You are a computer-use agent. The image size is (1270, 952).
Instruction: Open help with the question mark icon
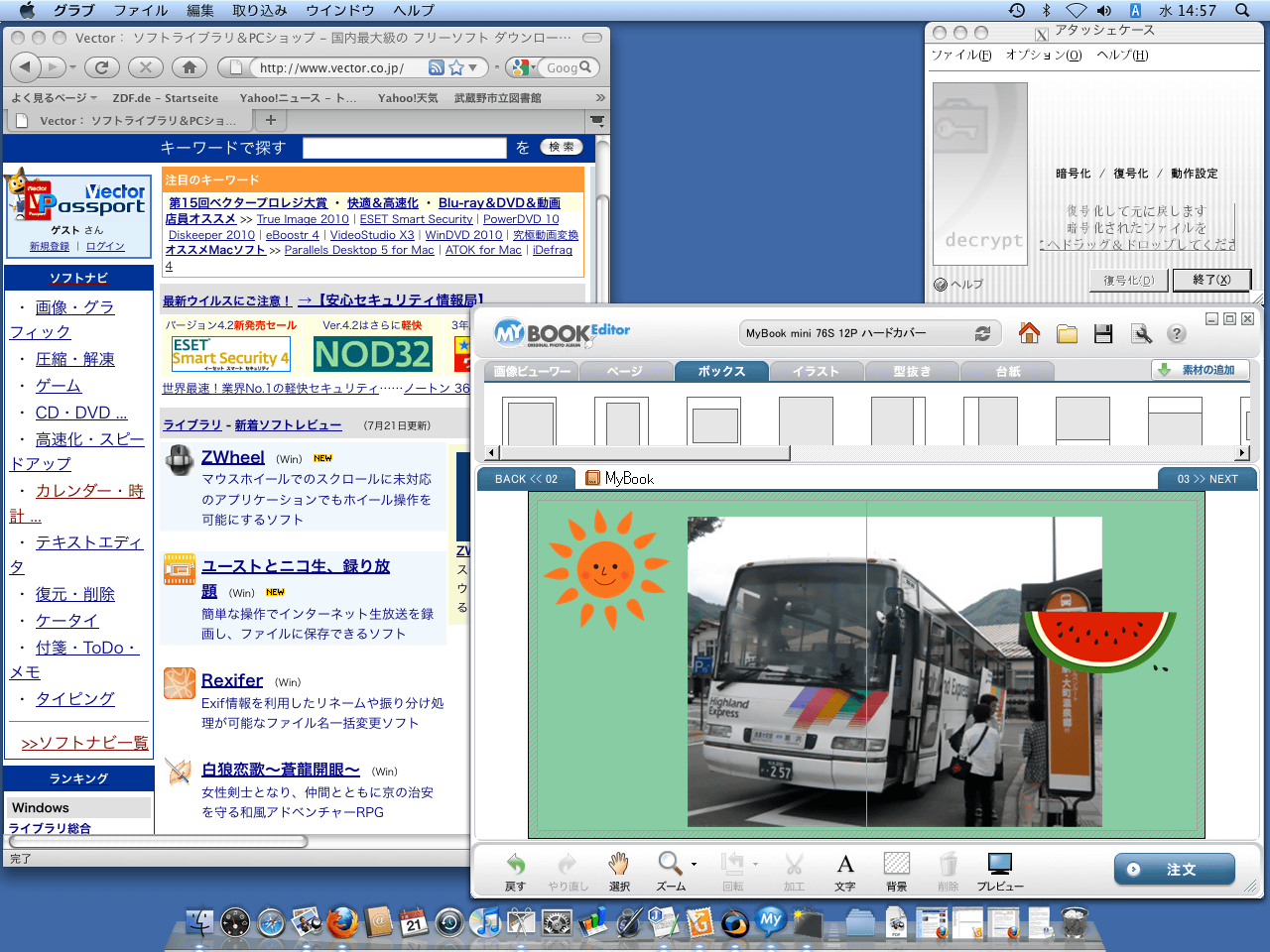click(x=1177, y=334)
